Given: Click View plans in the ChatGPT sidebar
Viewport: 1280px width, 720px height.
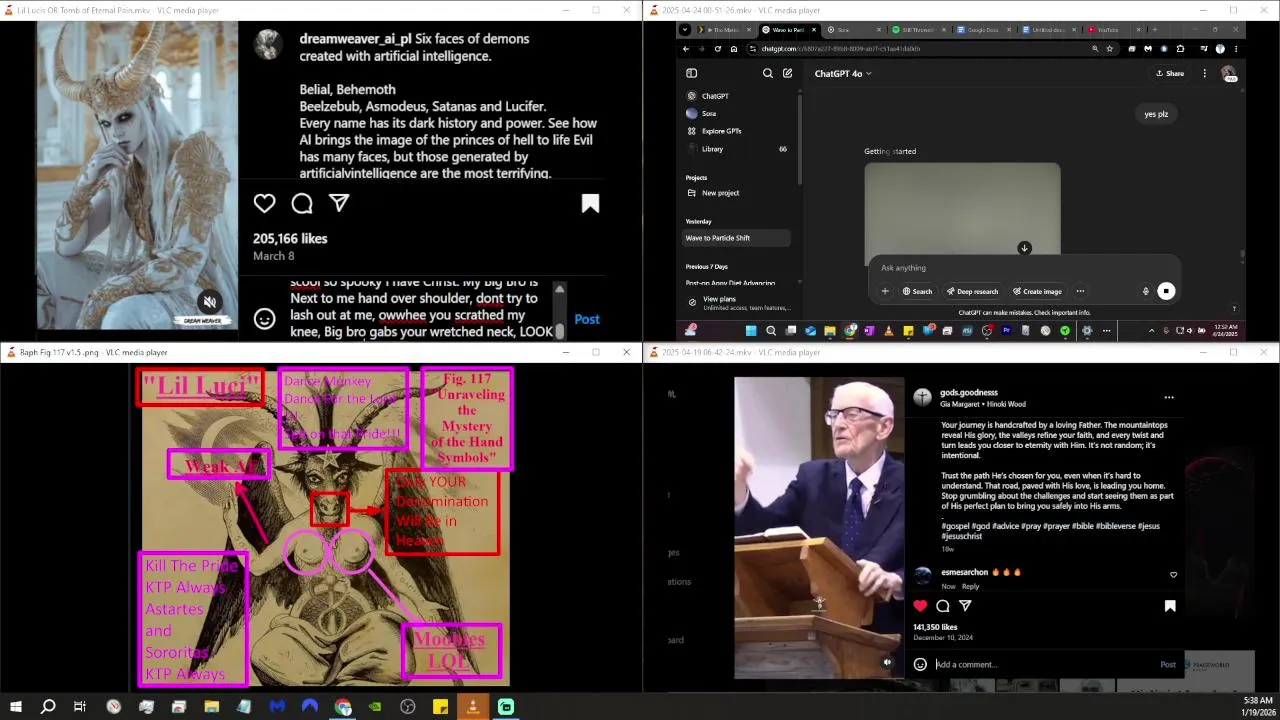Looking at the screenshot, I should click(x=738, y=302).
